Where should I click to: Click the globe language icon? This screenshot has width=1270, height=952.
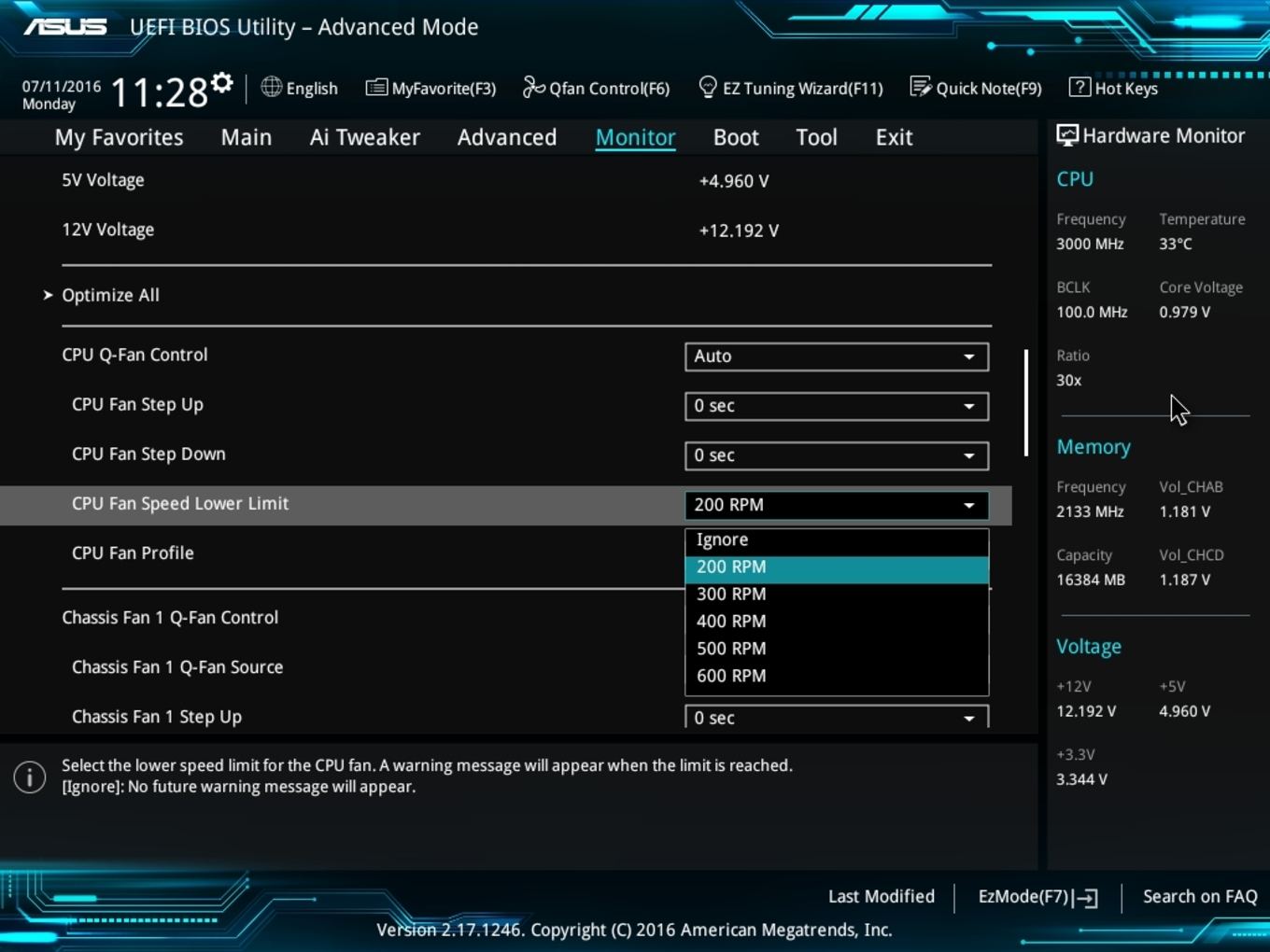271,87
